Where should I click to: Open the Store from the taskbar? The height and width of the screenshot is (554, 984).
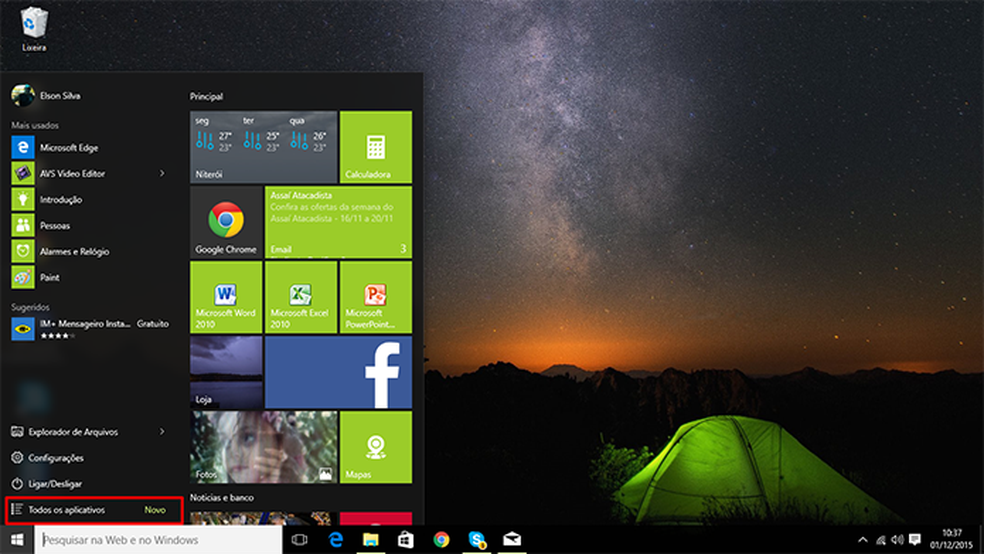point(406,540)
